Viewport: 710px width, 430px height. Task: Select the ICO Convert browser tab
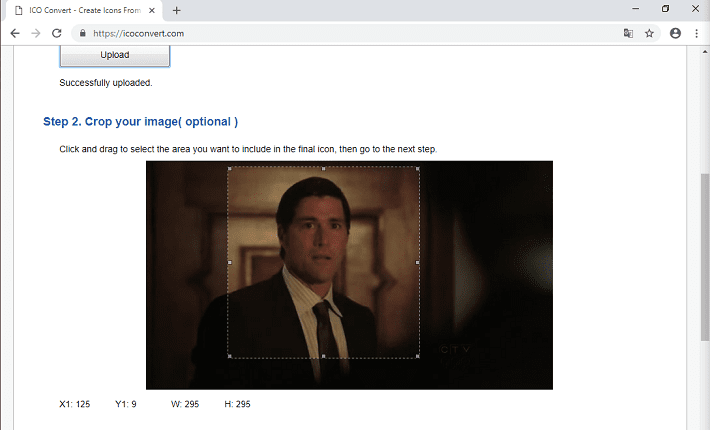pyautogui.click(x=85, y=10)
